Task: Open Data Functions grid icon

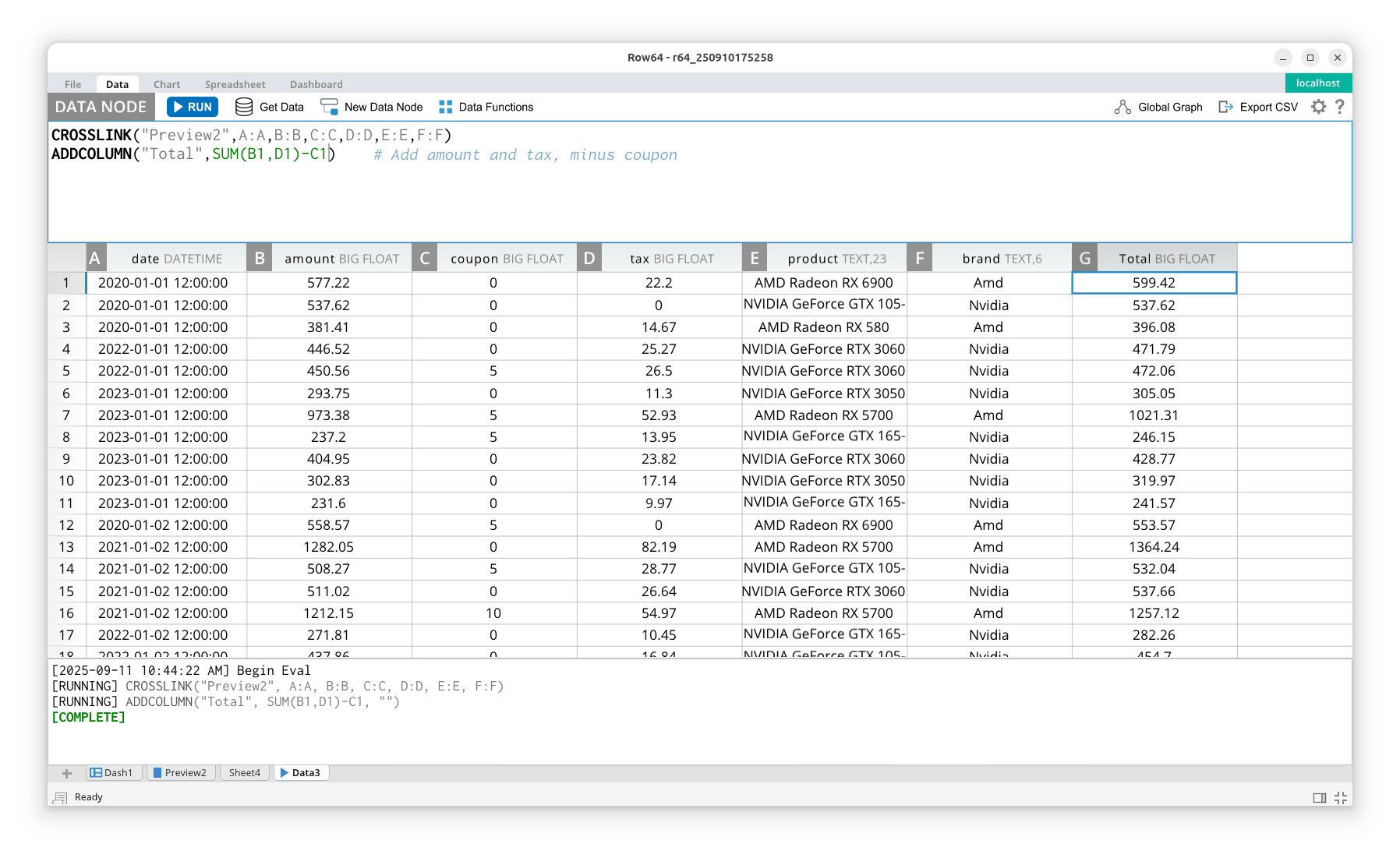Action: point(445,107)
